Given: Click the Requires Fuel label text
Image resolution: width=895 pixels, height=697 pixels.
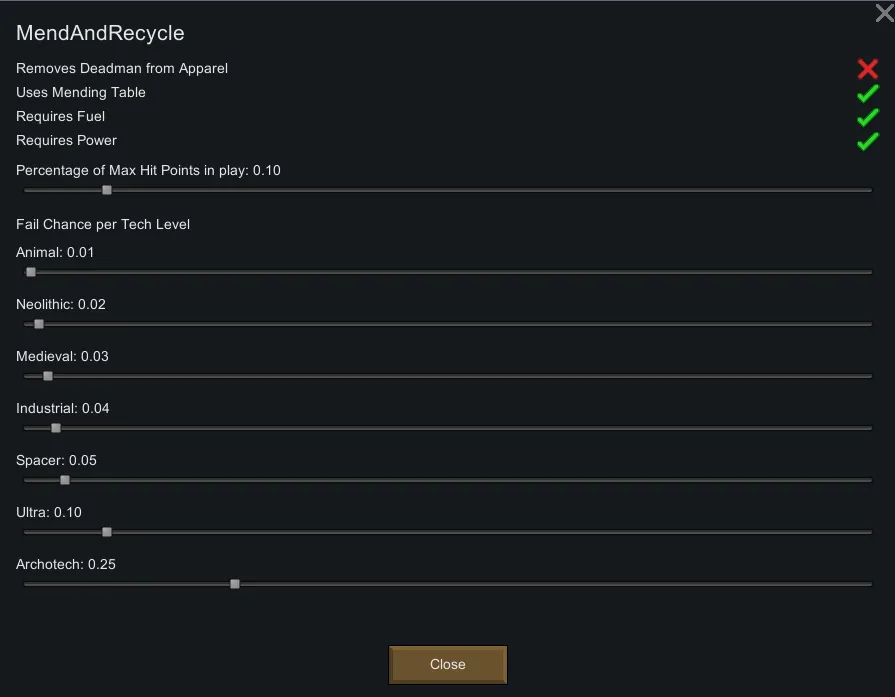Looking at the screenshot, I should 60,117.
